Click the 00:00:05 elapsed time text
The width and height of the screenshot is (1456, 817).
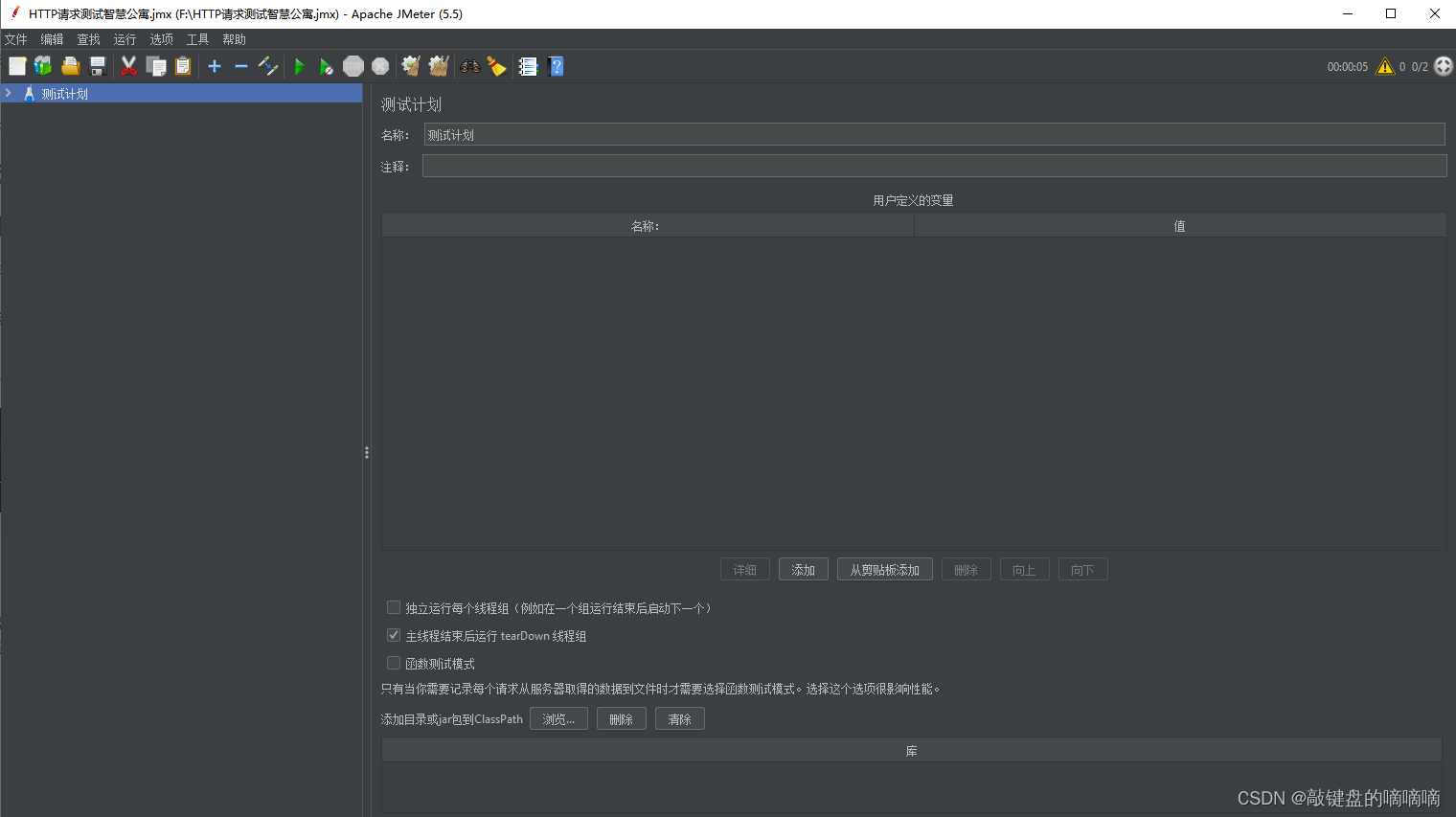point(1348,67)
